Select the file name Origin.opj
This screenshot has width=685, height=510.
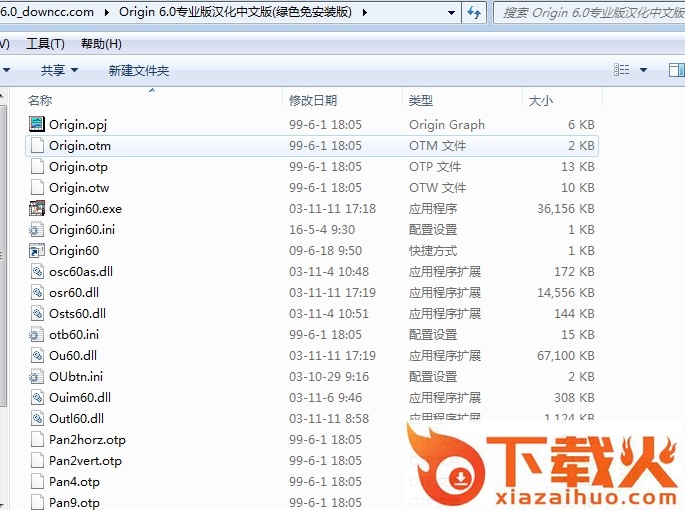pos(78,125)
